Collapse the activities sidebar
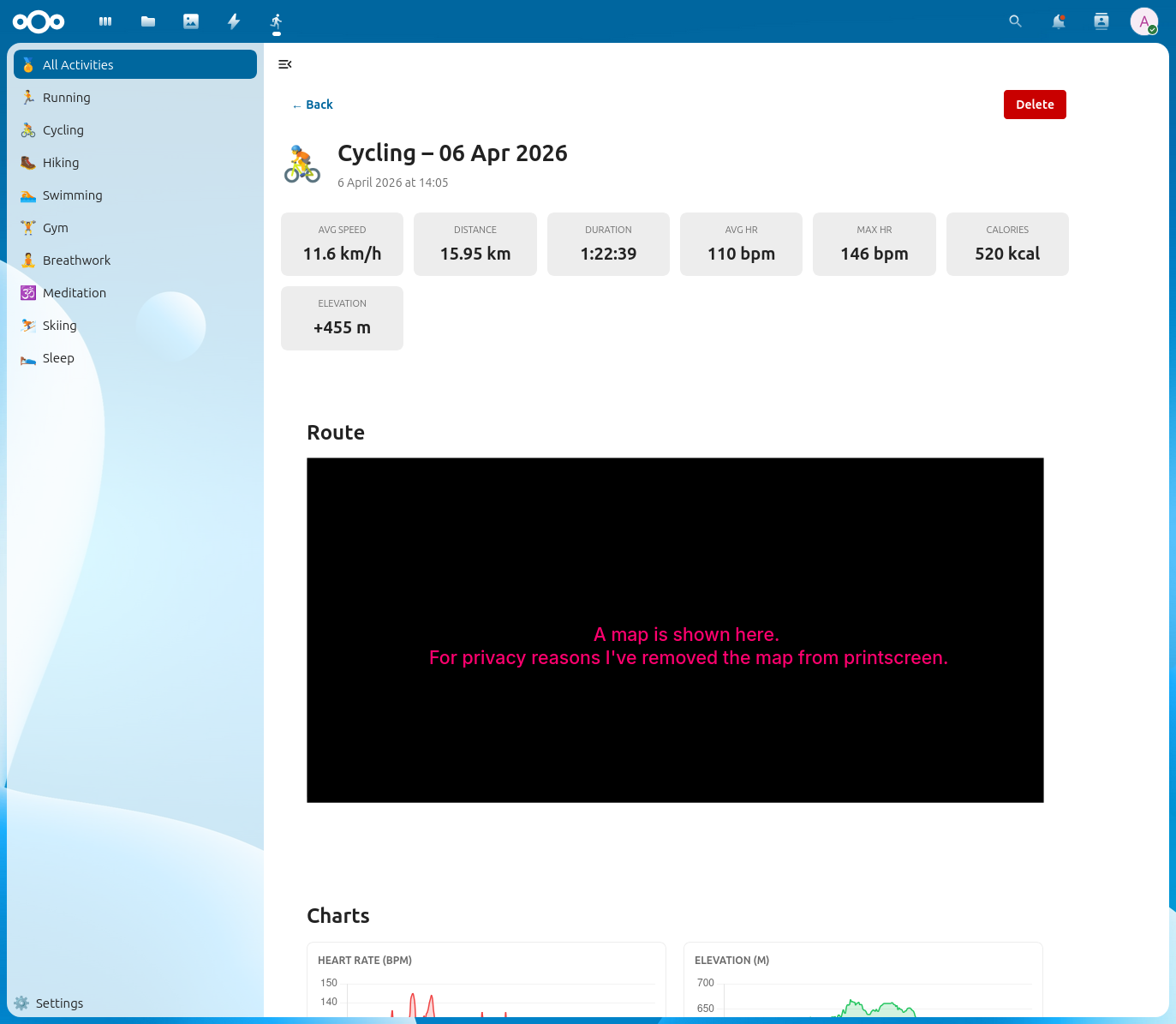Screen dimensions: 1176x1024 click(x=285, y=64)
